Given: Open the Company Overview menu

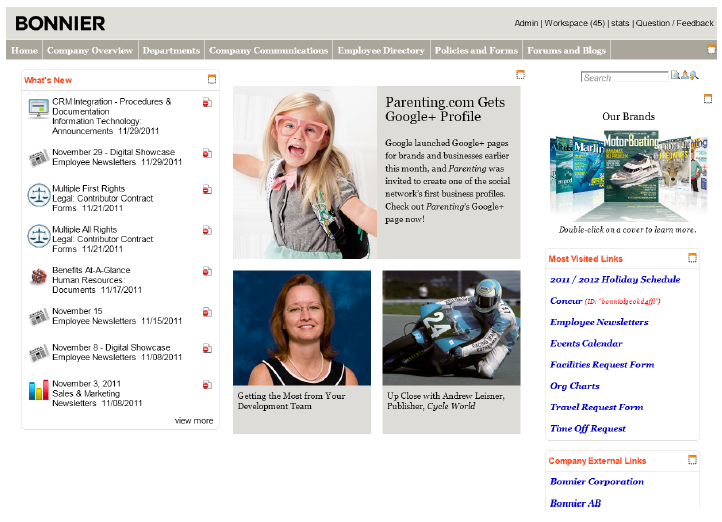Looking at the screenshot, I should click(x=90, y=50).
